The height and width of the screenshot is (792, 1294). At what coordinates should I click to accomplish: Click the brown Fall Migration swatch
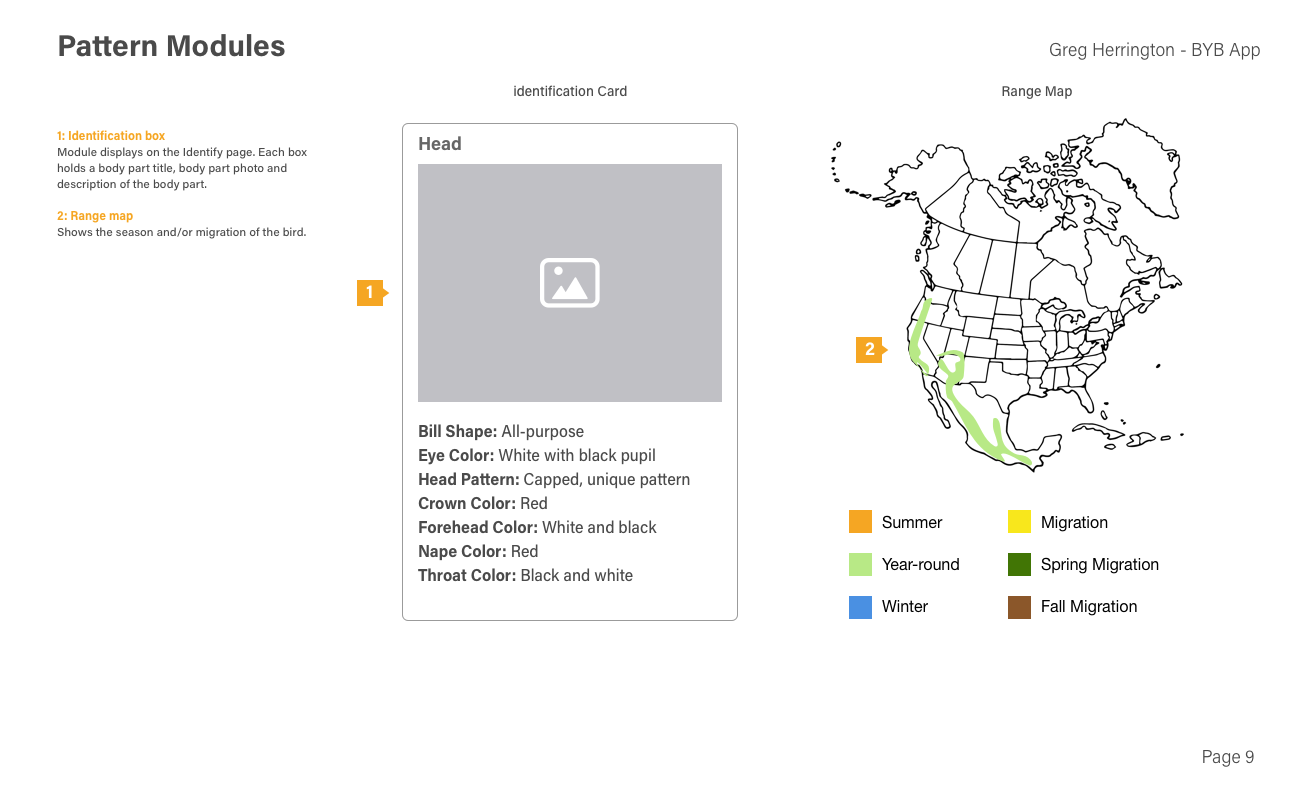pyautogui.click(x=1019, y=606)
